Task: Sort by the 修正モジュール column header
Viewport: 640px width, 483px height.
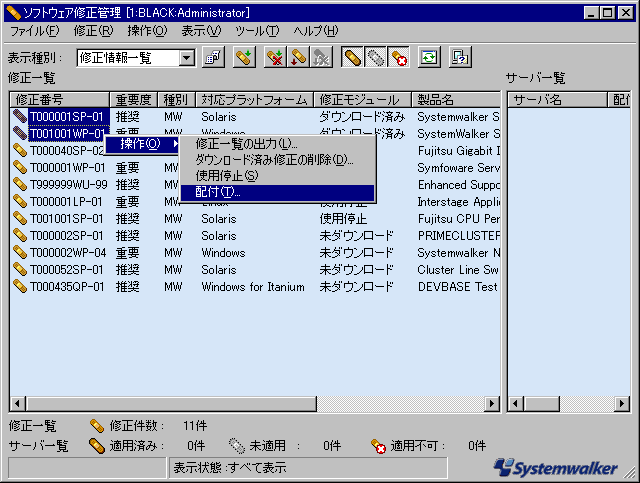Action: pyautogui.click(x=362, y=99)
